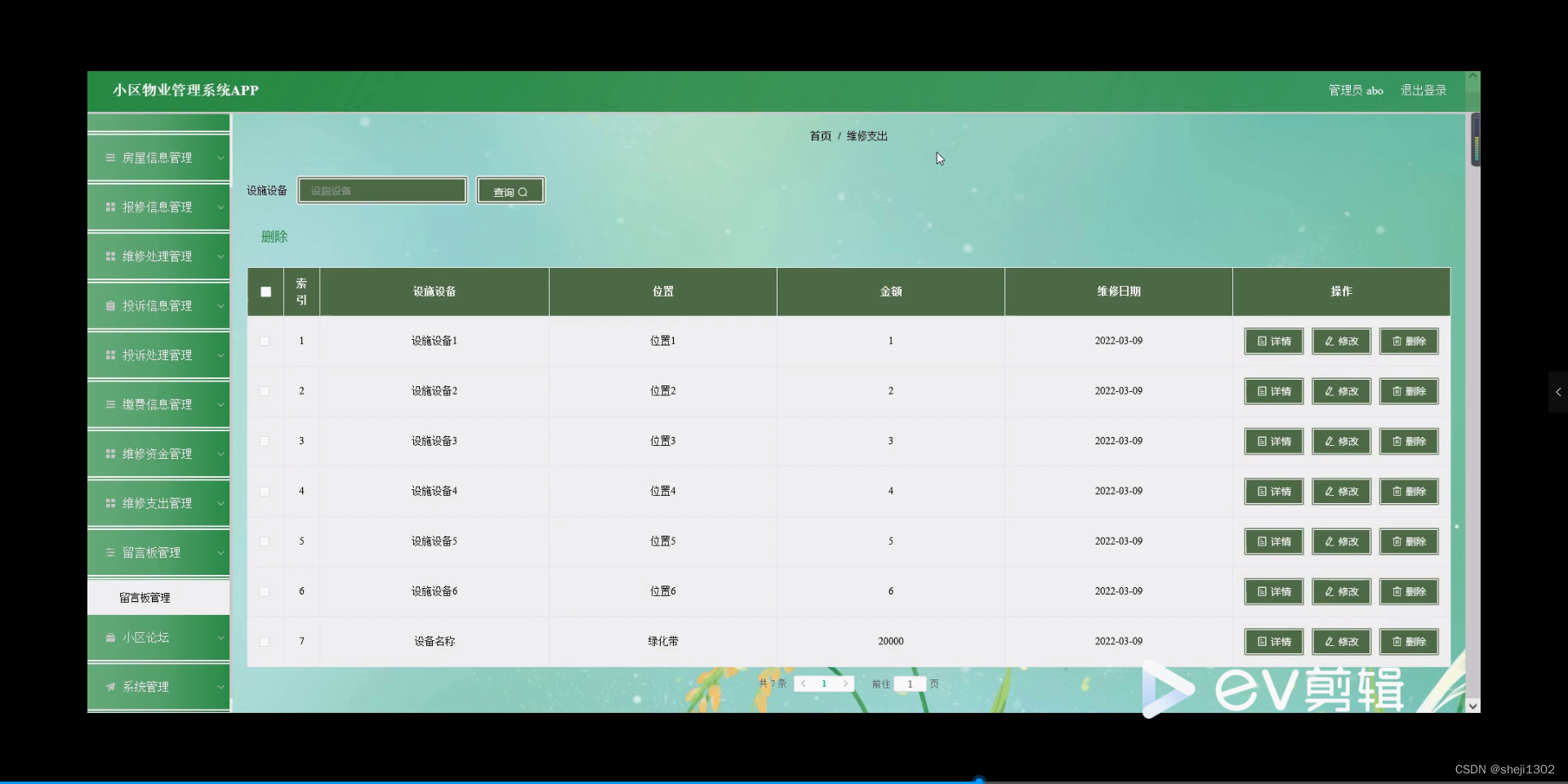The image size is (1568, 784).
Task: Expand the 系统管理 menu chevron
Action: [x=219, y=687]
